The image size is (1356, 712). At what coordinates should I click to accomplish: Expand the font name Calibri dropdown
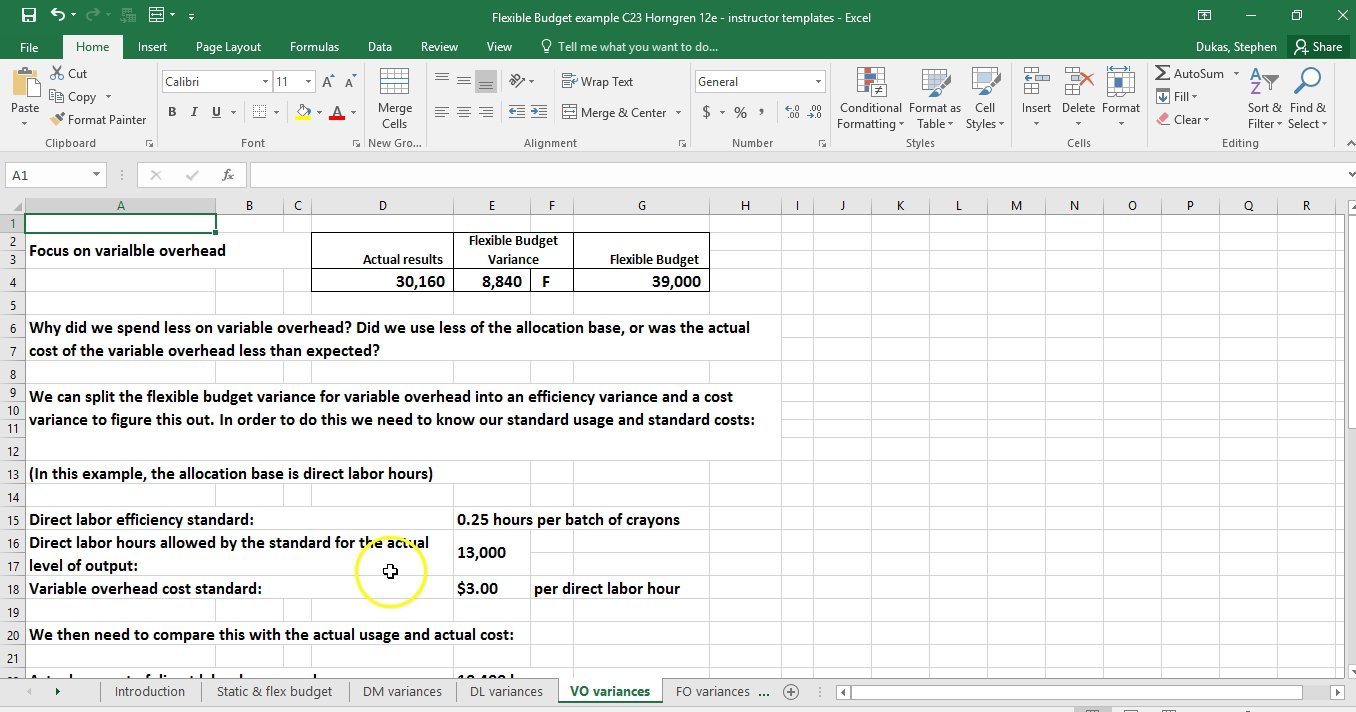click(265, 82)
